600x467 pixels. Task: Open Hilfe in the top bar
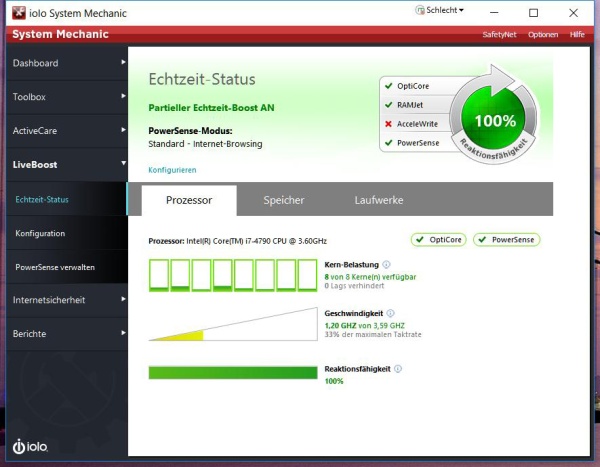[x=577, y=34]
